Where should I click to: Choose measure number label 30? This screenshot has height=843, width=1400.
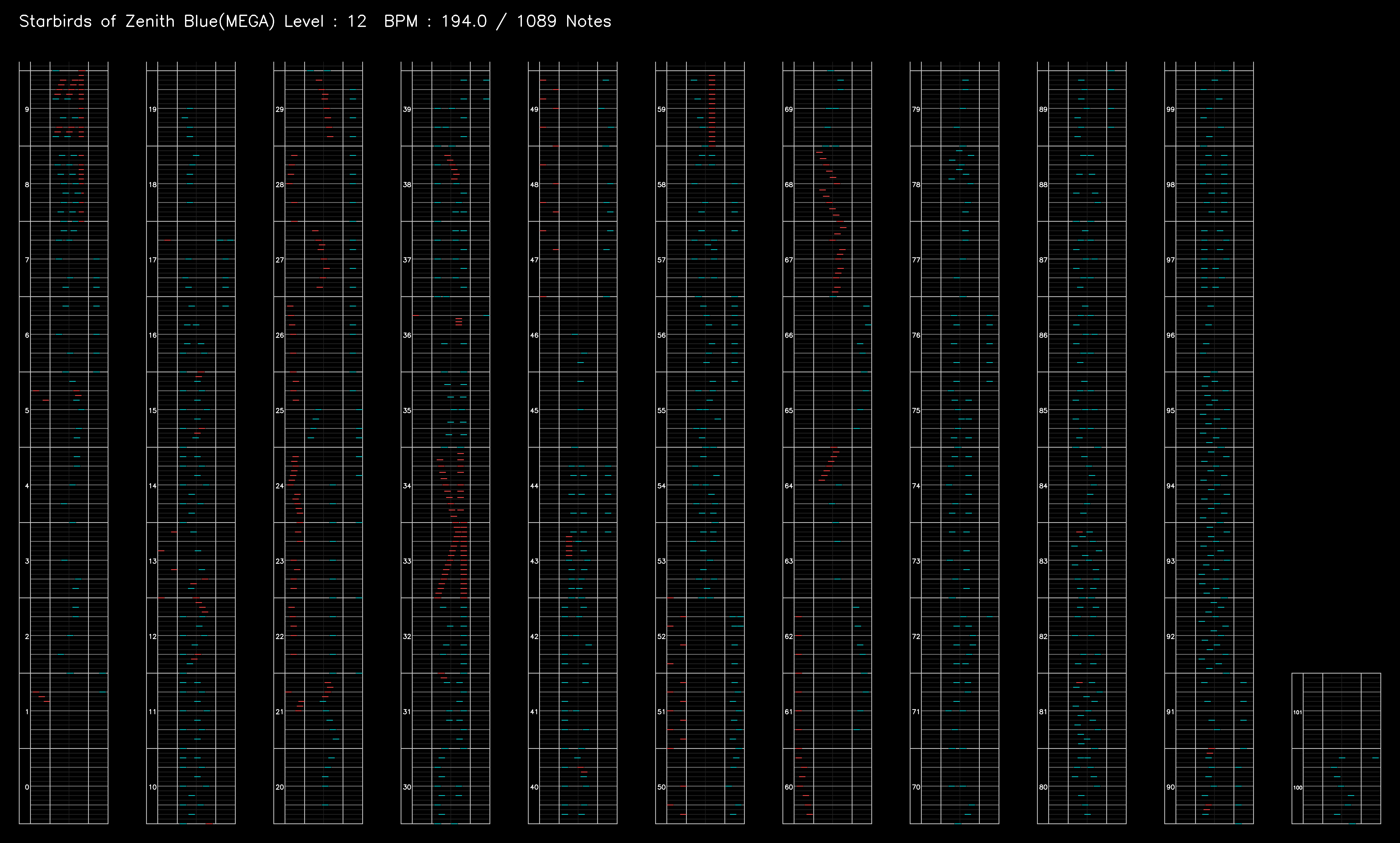tap(407, 787)
